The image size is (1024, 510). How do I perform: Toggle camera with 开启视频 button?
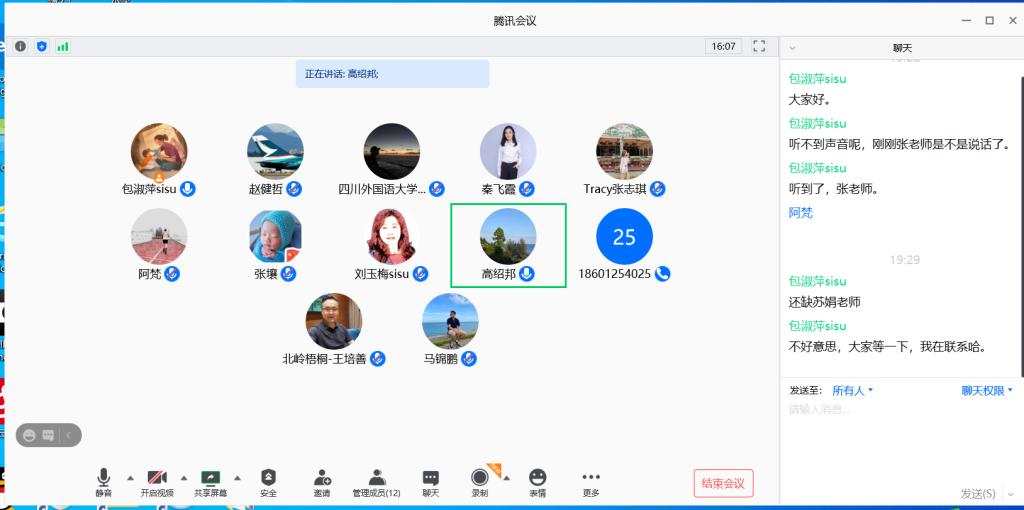[x=157, y=482]
